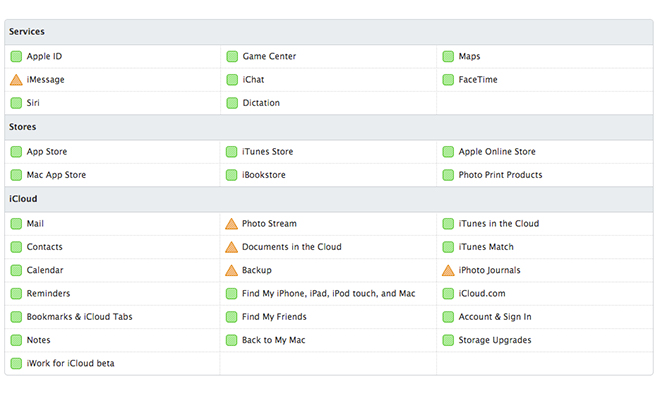Viewport: 660px width, 396px height.
Task: Select the green status icon beside Maps
Action: point(448,56)
